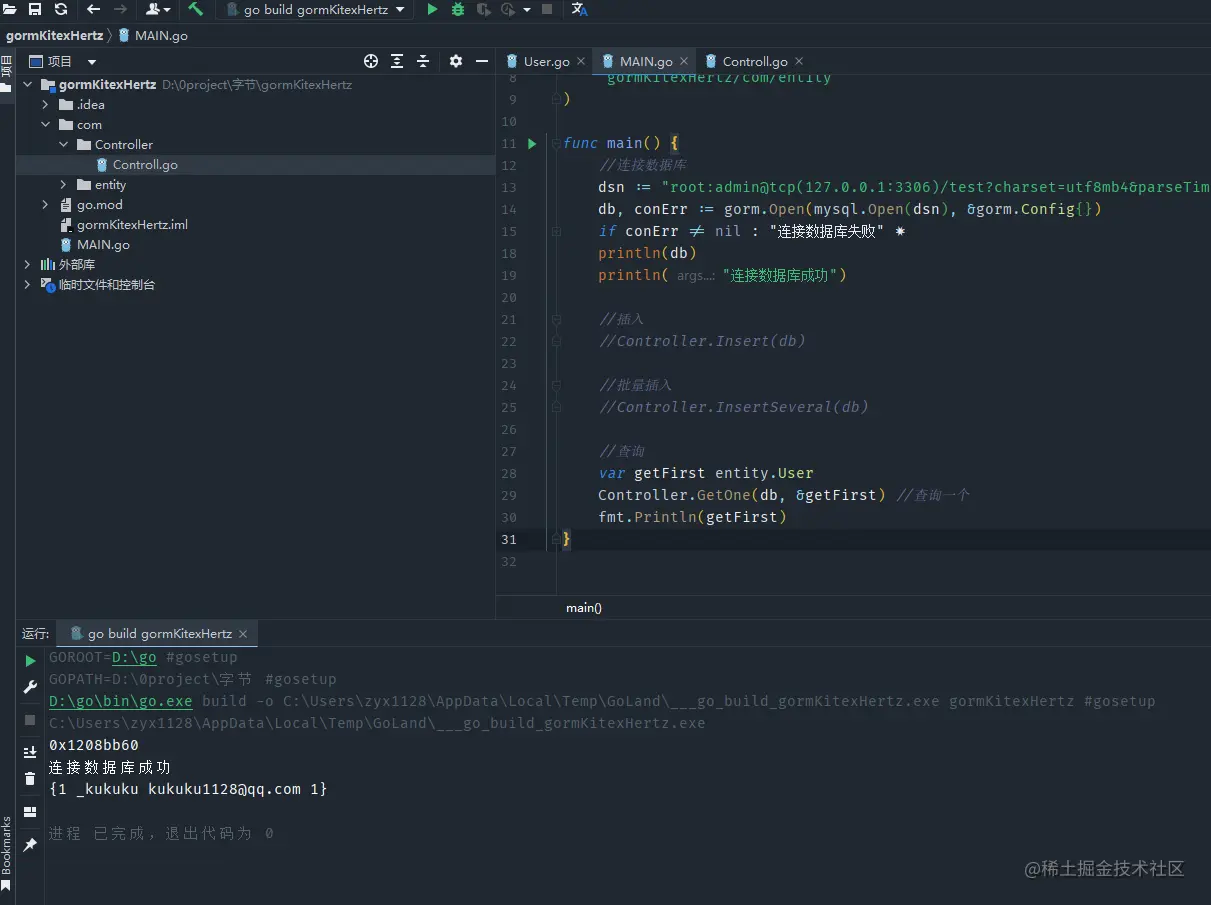Rerun using the run panel play icon
Image resolution: width=1211 pixels, height=905 pixels.
[x=30, y=661]
